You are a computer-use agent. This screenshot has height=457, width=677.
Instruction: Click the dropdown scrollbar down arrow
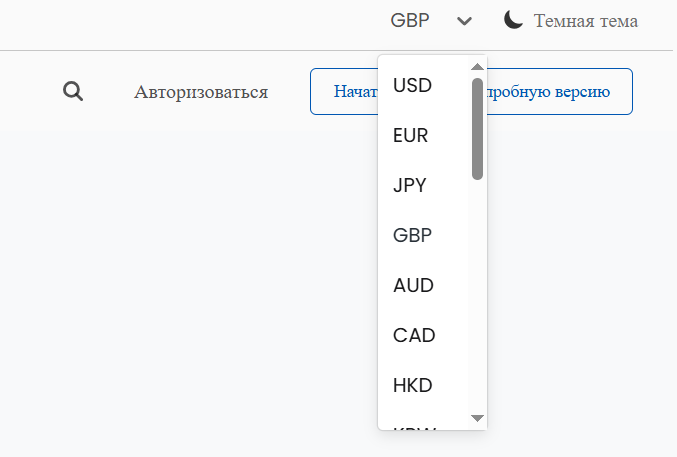pyautogui.click(x=477, y=417)
